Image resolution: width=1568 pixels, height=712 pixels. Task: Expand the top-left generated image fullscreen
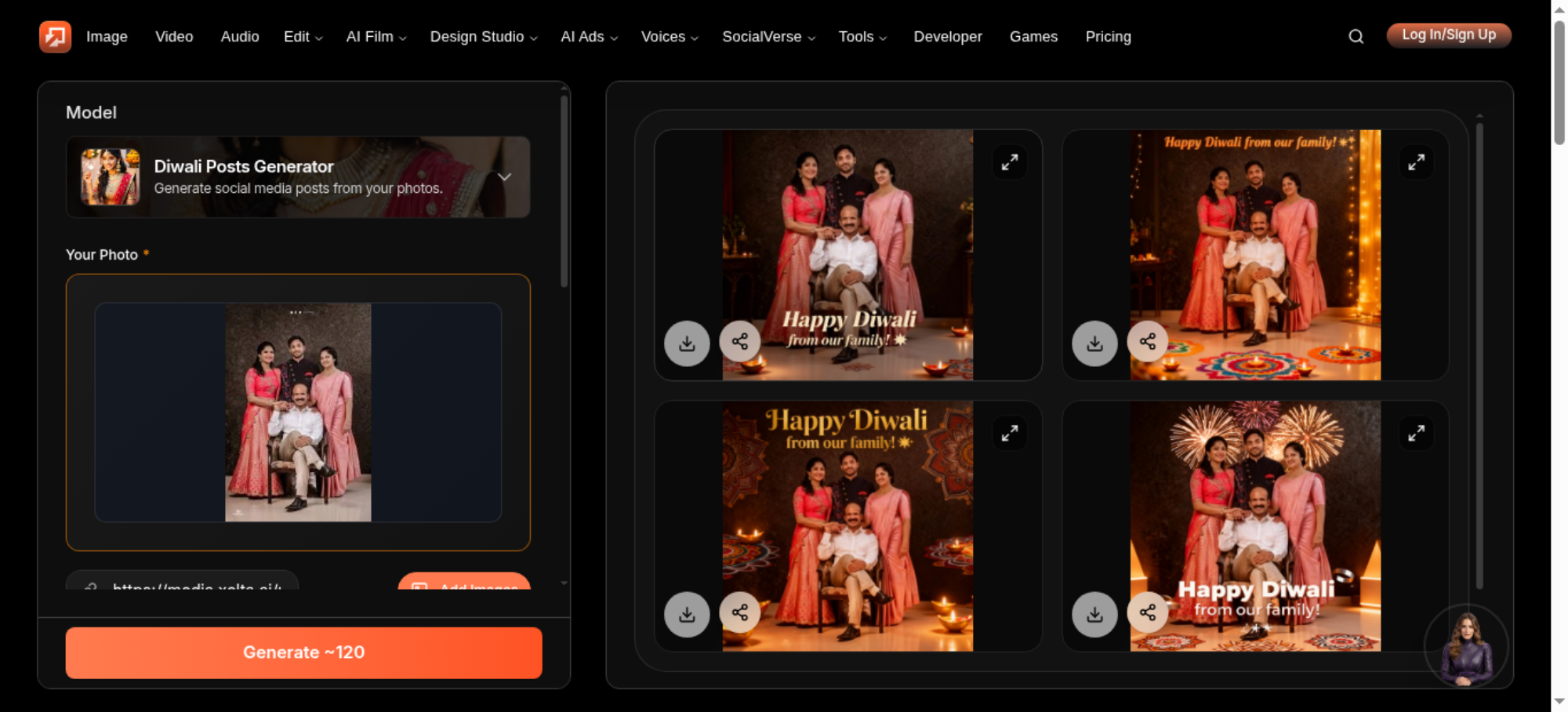(1010, 162)
